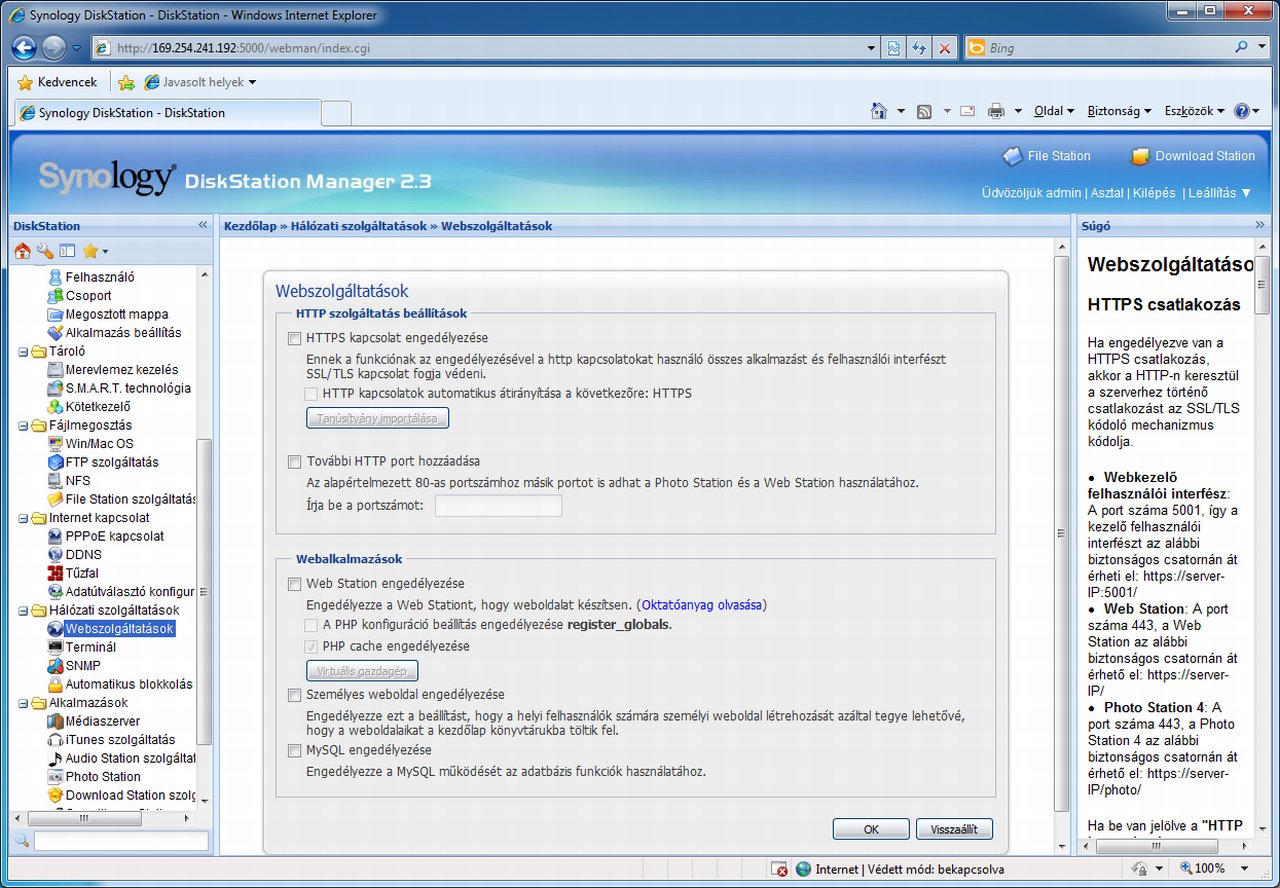Enable the Web Station engedélyezése checkbox
Screen dimensions: 1280x888
(x=294, y=584)
